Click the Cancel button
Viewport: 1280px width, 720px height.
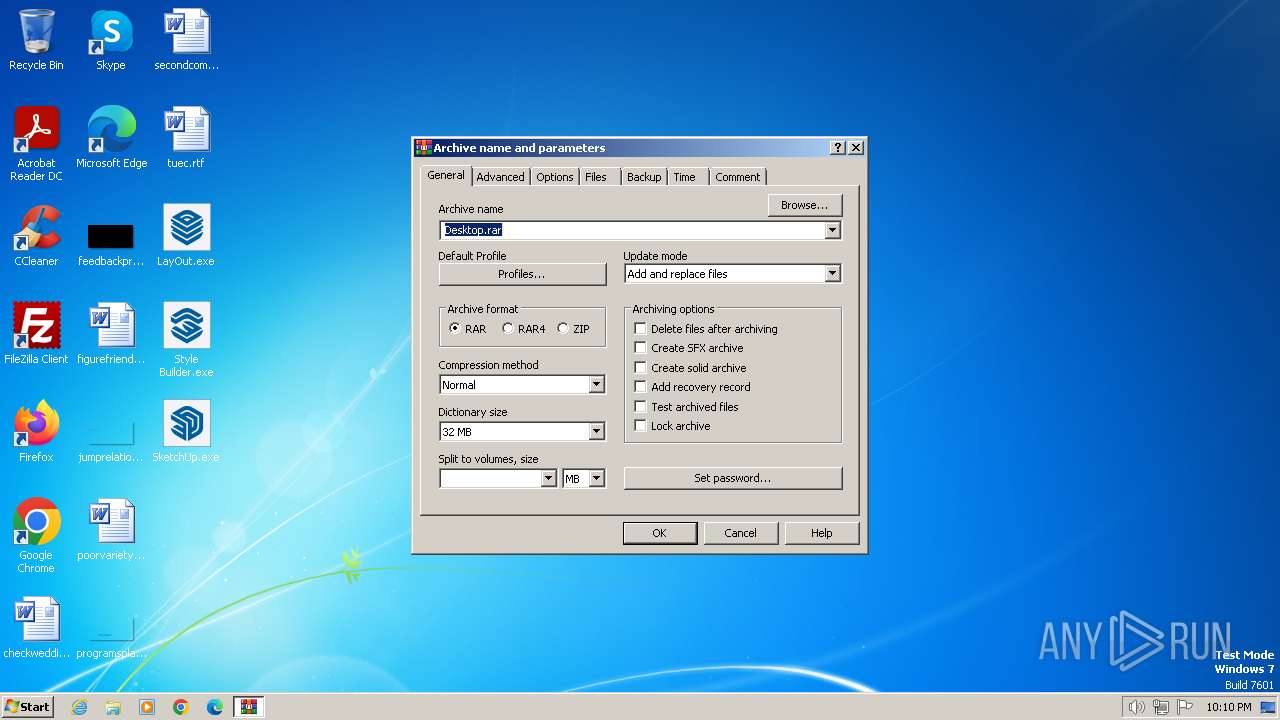740,533
